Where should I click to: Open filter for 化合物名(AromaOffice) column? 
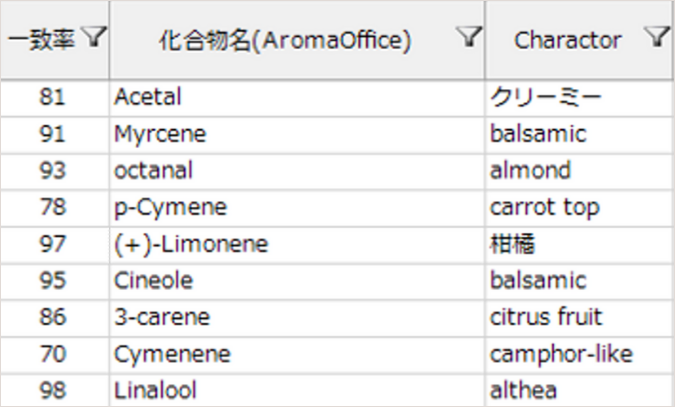pos(469,38)
